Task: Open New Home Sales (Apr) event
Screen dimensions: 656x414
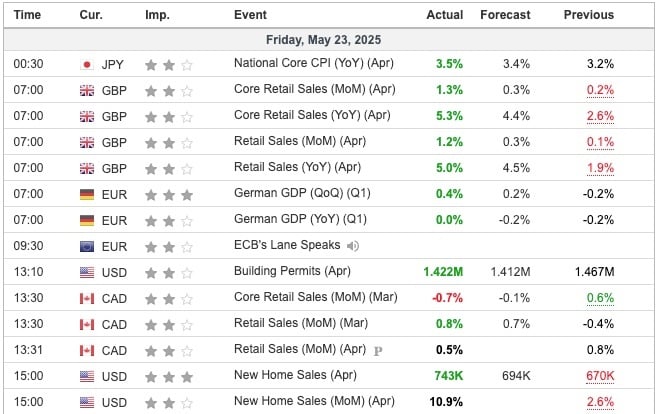Action: point(295,375)
